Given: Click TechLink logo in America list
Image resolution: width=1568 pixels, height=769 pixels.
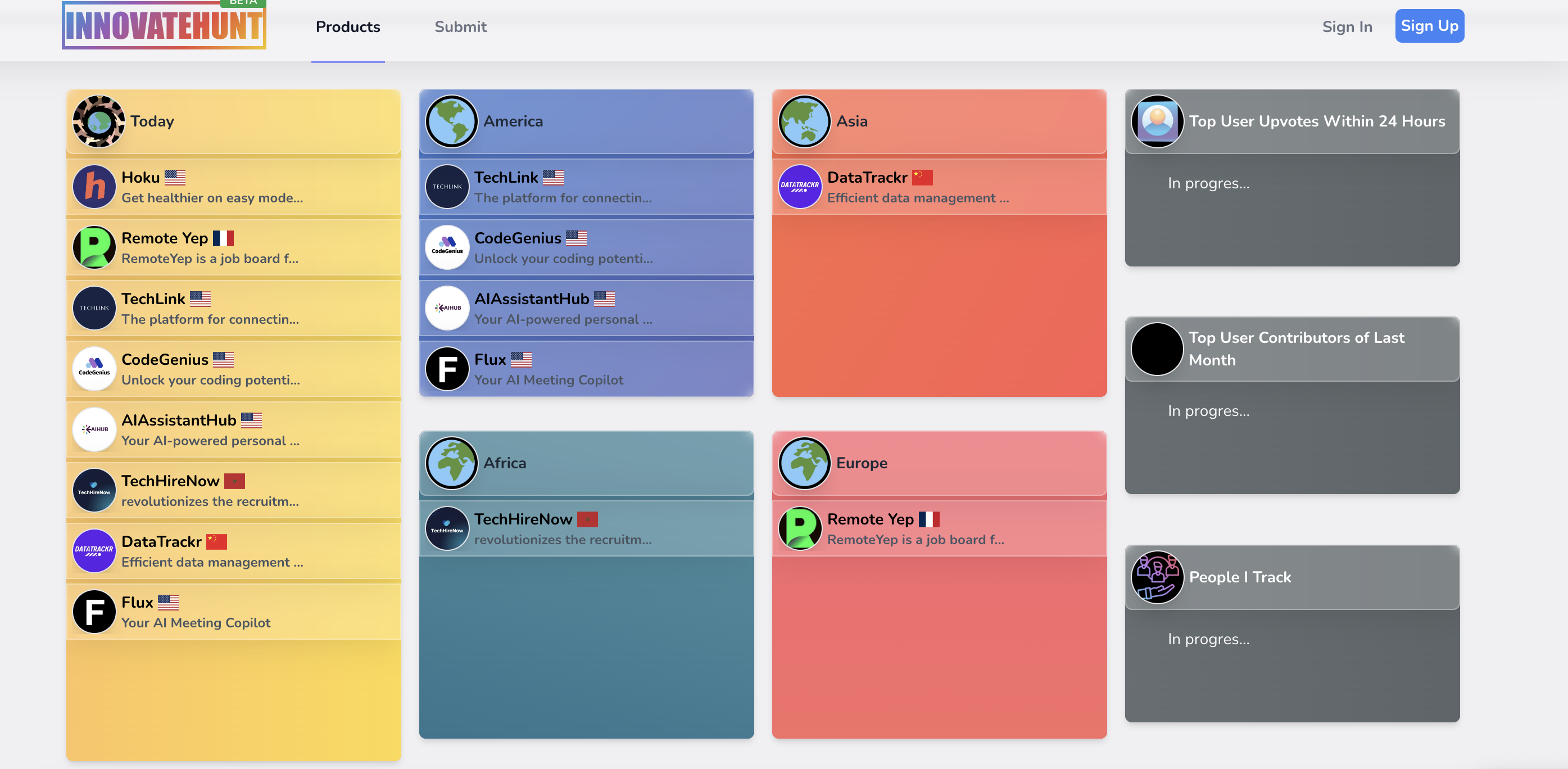Looking at the screenshot, I should pos(447,187).
